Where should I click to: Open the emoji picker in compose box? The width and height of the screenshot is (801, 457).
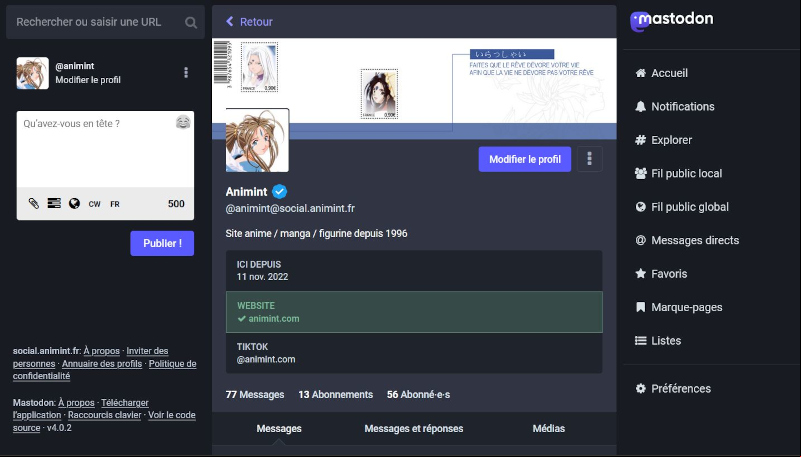click(183, 122)
